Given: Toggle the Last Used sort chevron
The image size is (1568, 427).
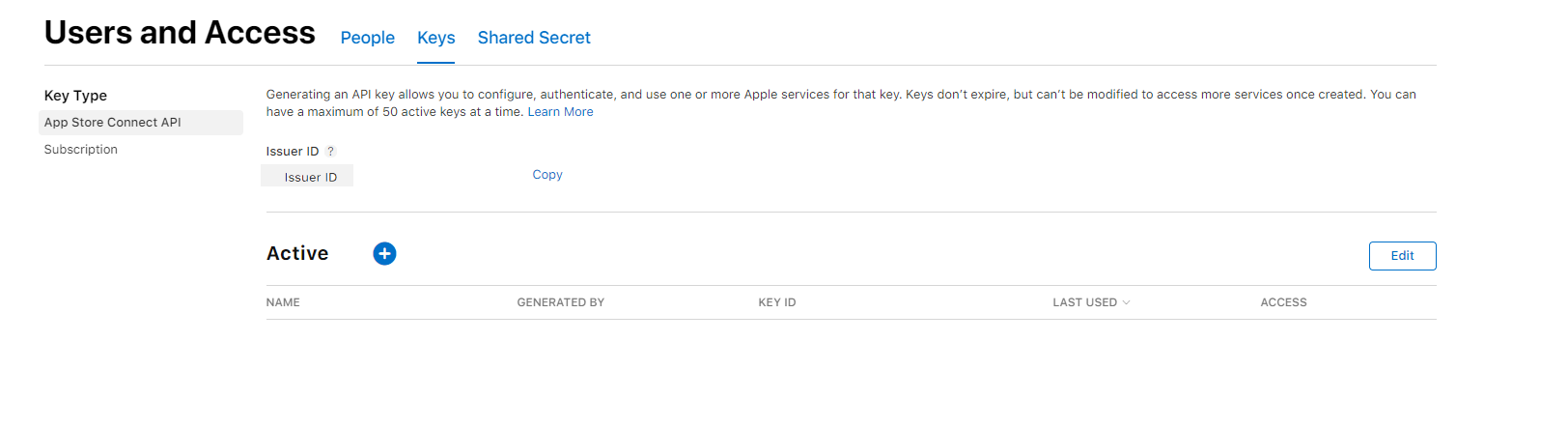Looking at the screenshot, I should point(1126,302).
